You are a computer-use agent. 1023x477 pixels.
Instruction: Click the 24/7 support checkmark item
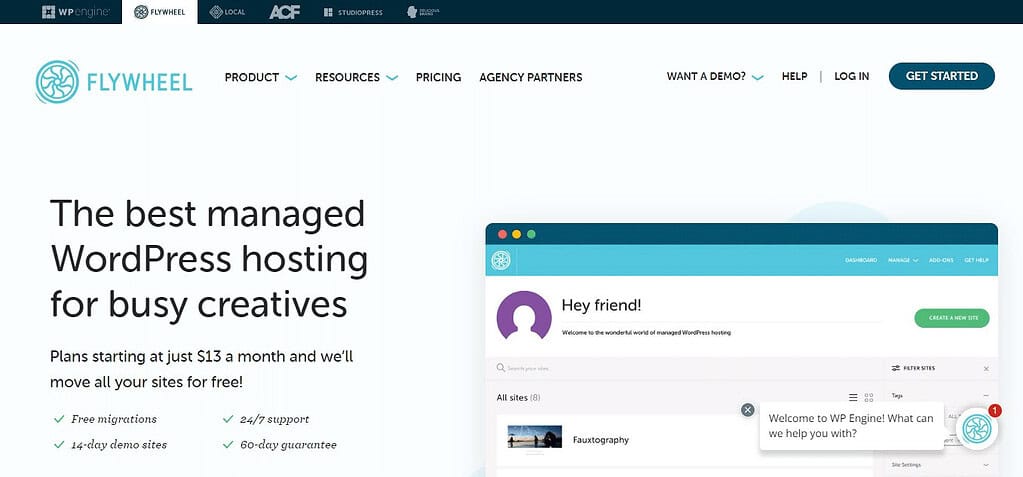point(266,419)
